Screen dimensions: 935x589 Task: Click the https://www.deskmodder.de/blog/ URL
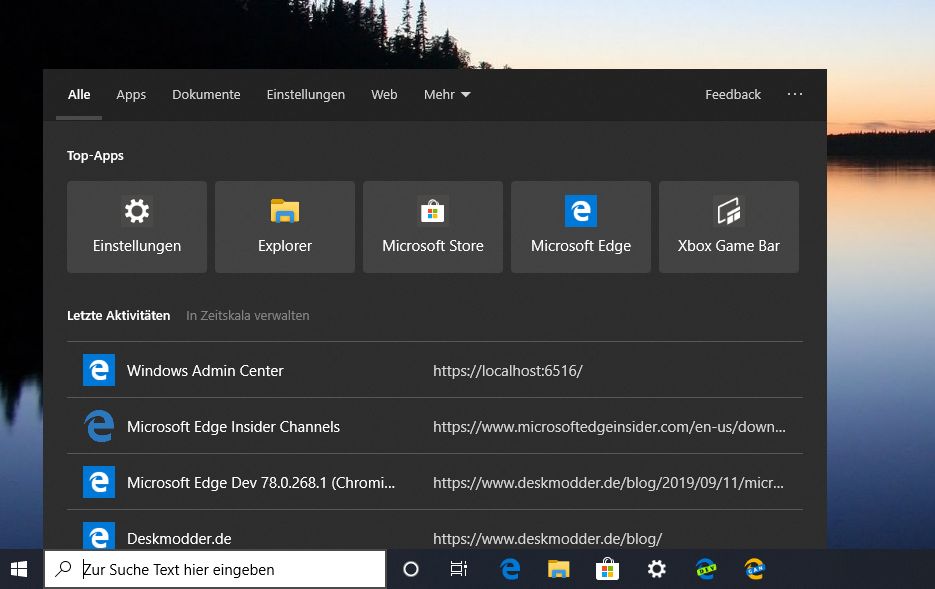(547, 539)
